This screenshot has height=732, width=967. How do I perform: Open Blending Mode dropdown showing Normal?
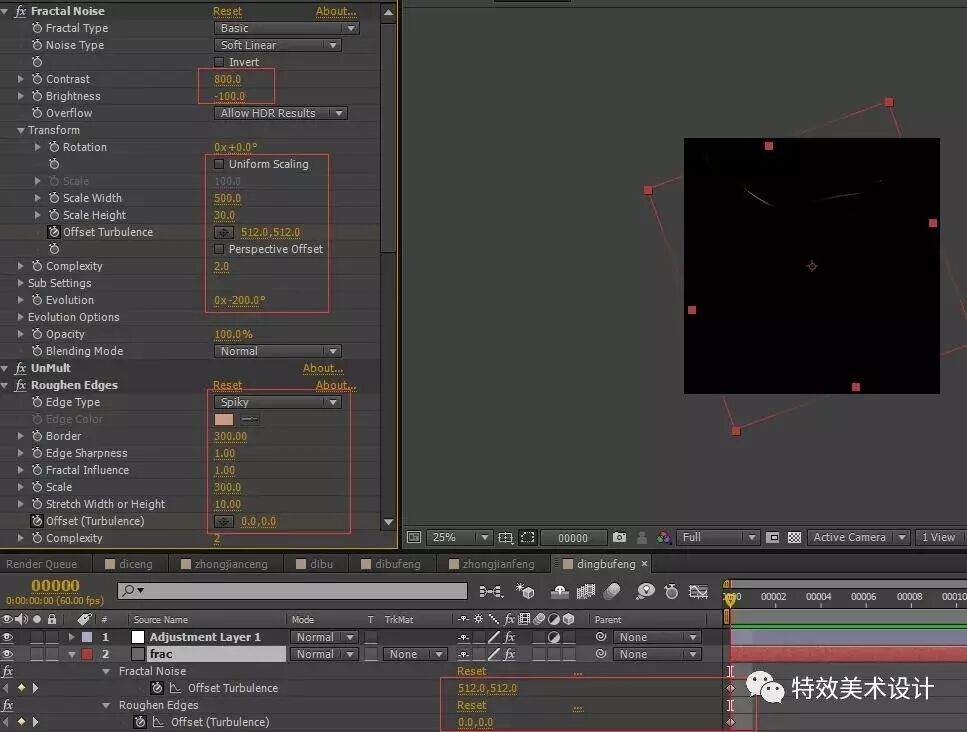point(278,351)
